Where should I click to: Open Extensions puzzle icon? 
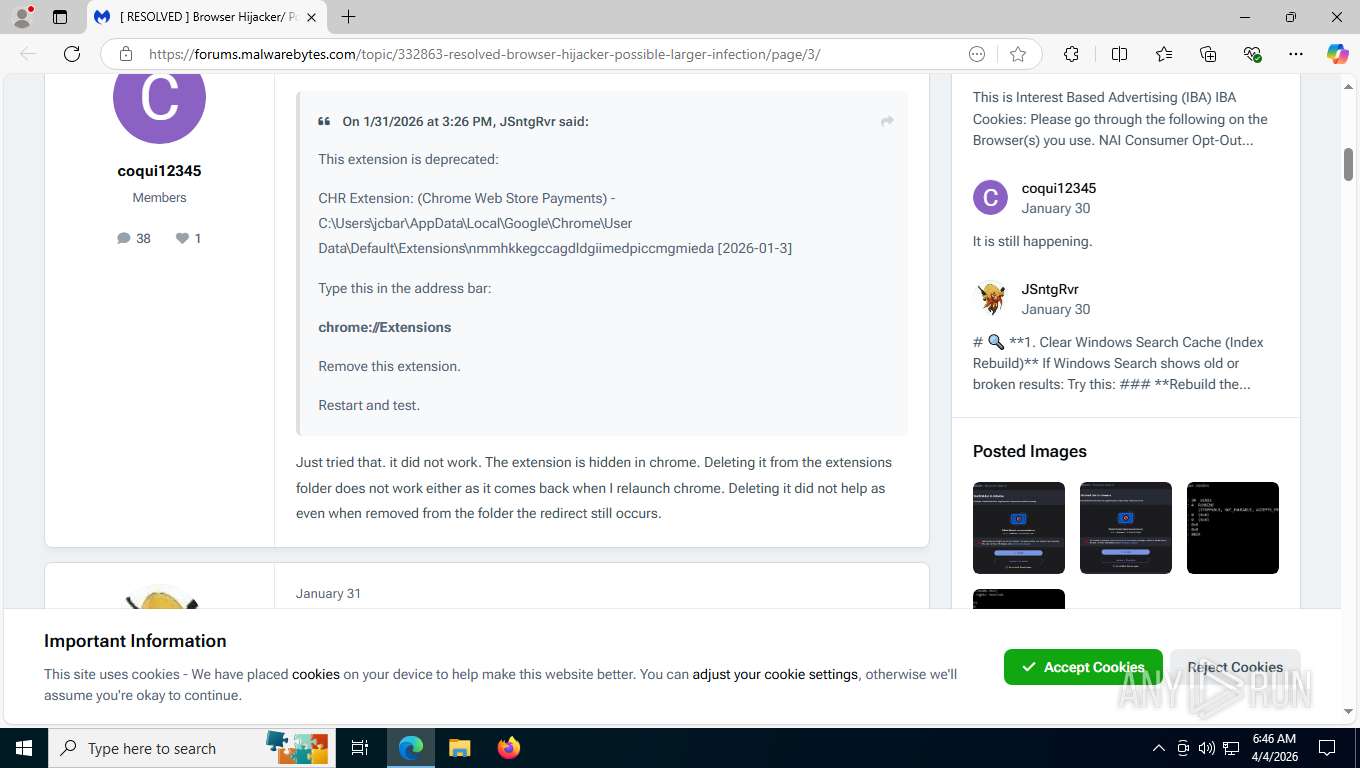(x=1071, y=54)
